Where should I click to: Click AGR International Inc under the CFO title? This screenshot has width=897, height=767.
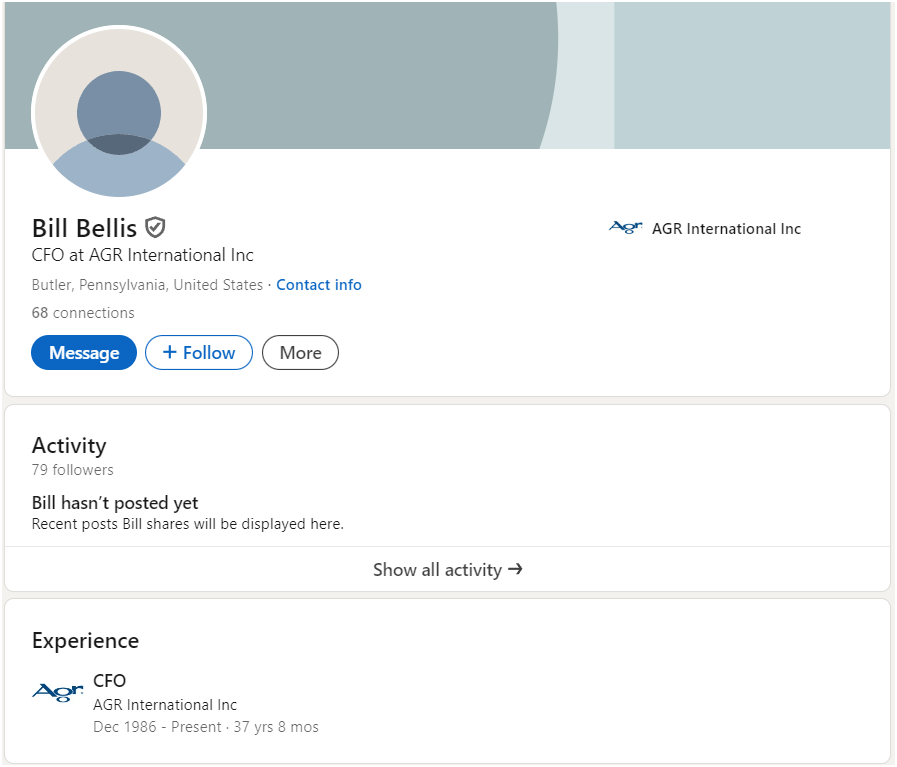point(165,705)
